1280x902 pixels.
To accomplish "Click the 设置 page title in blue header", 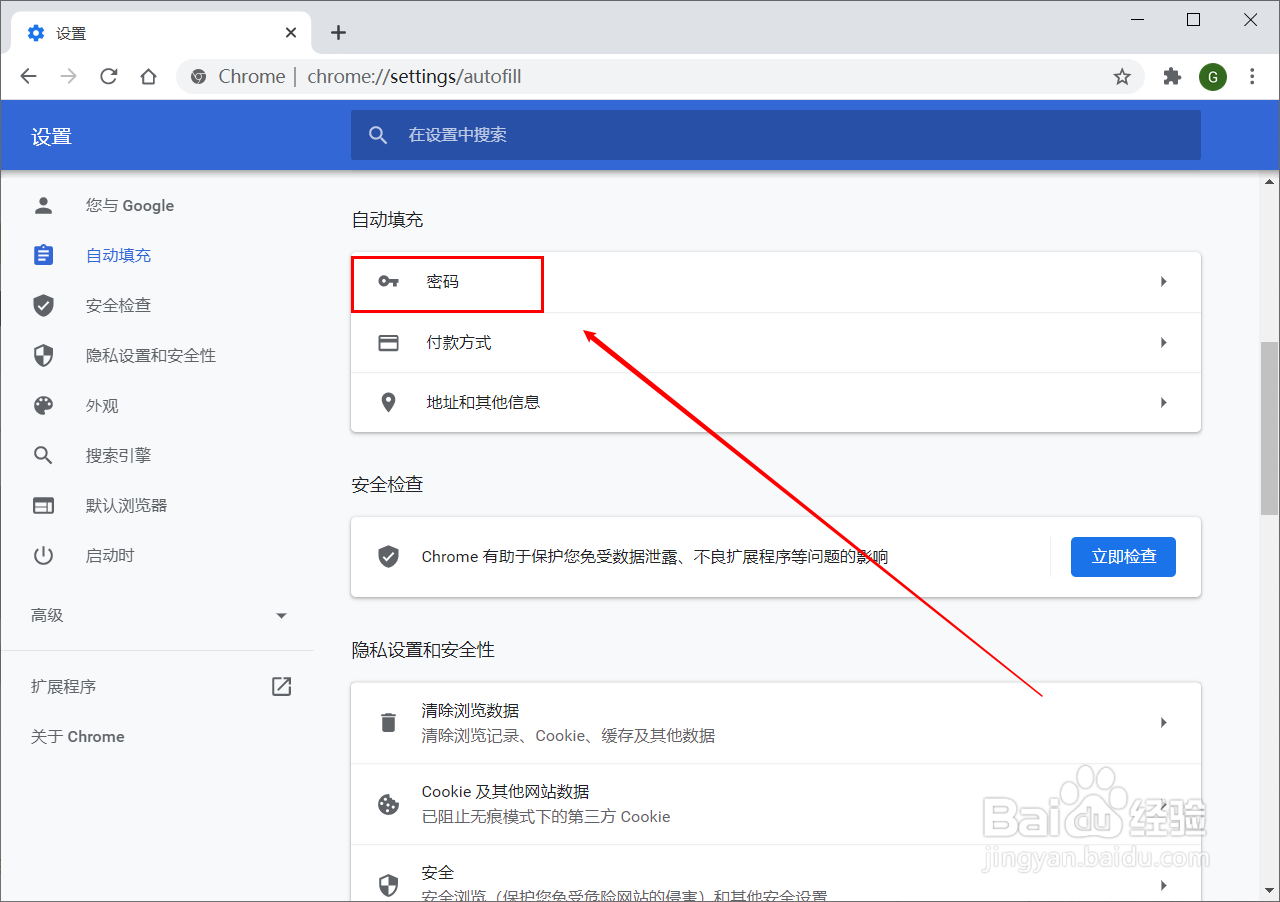I will [x=51, y=137].
